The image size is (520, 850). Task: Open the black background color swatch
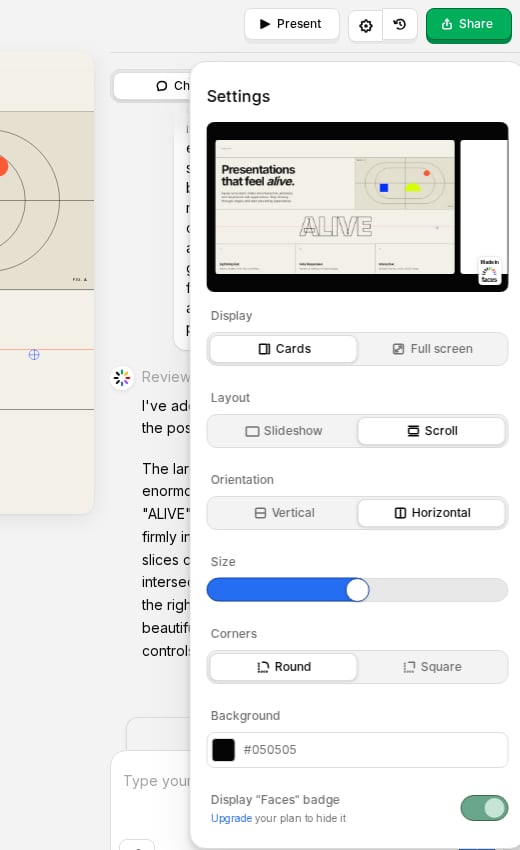[223, 750]
